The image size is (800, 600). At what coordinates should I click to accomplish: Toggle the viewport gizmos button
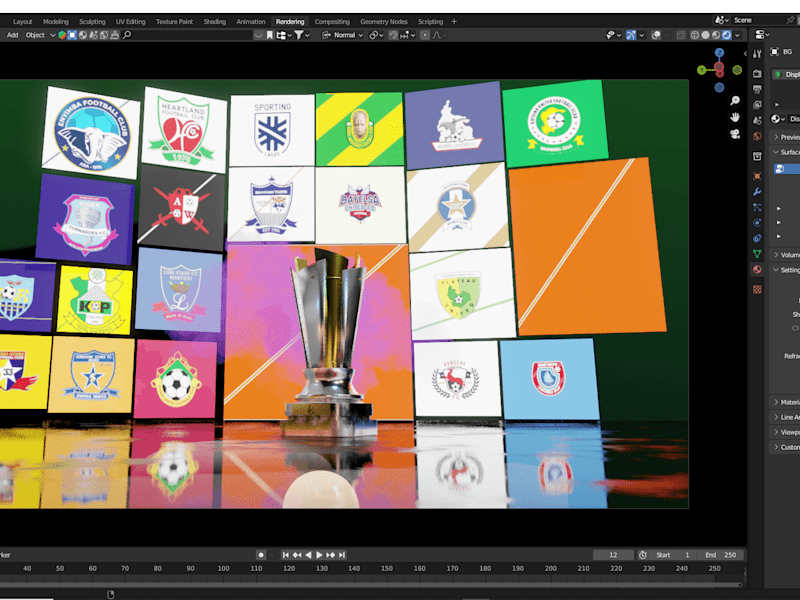[631, 35]
